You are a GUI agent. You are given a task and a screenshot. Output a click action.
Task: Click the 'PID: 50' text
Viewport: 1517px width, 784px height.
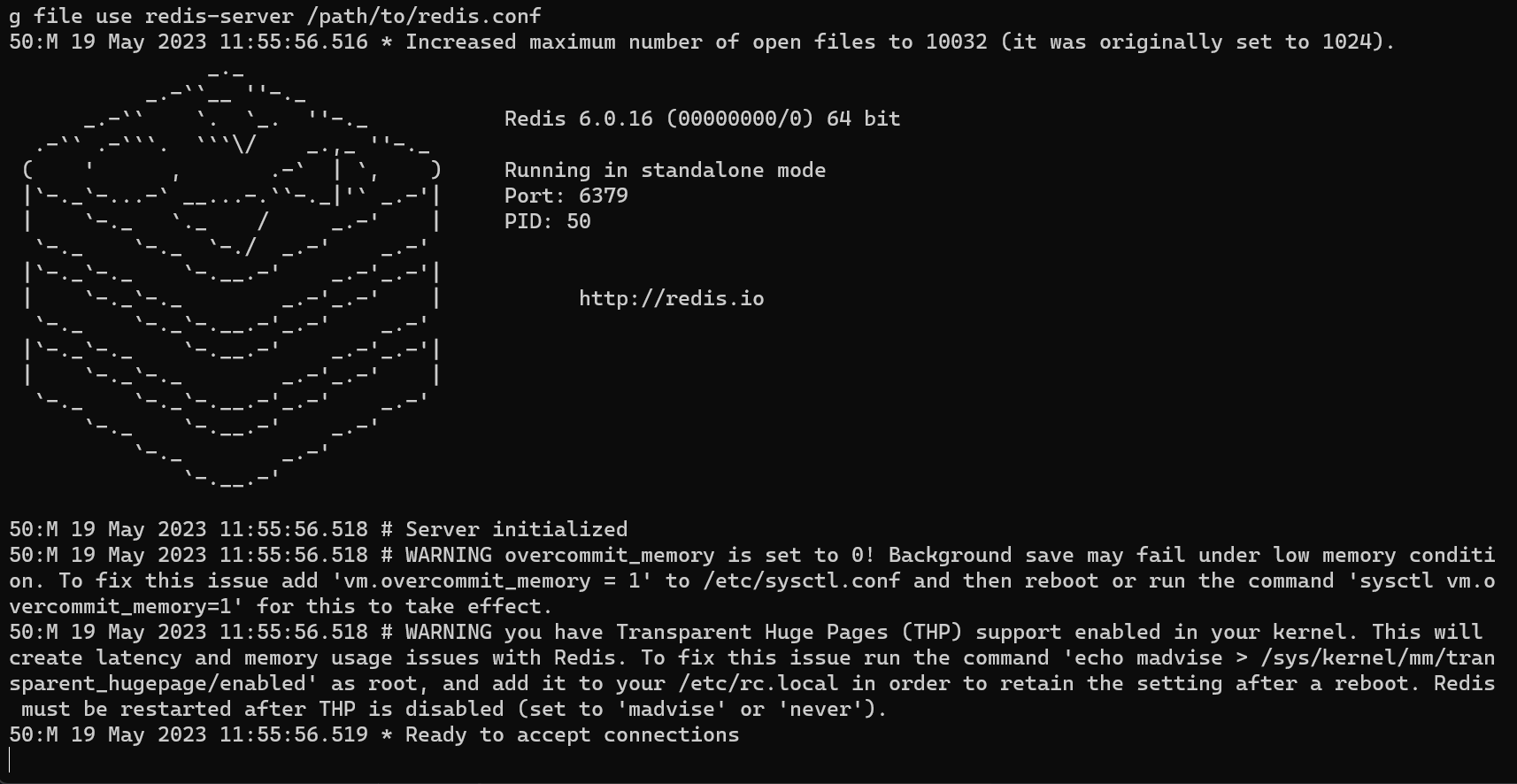(x=548, y=221)
